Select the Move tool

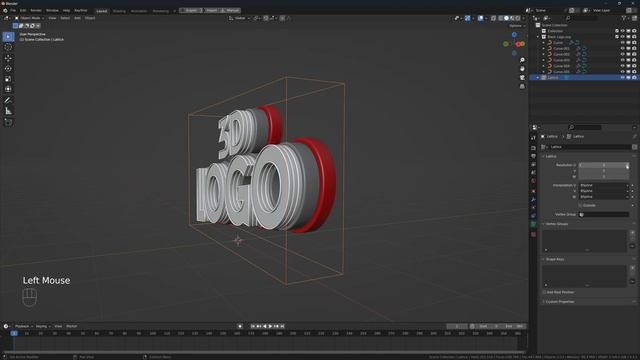8,58
